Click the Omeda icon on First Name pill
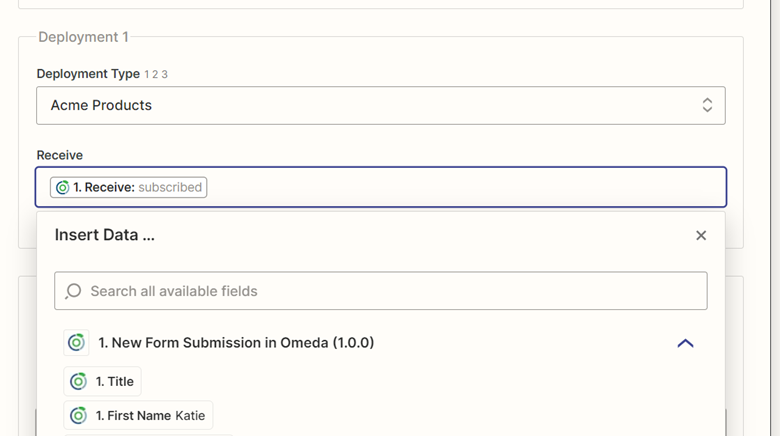 (x=78, y=415)
